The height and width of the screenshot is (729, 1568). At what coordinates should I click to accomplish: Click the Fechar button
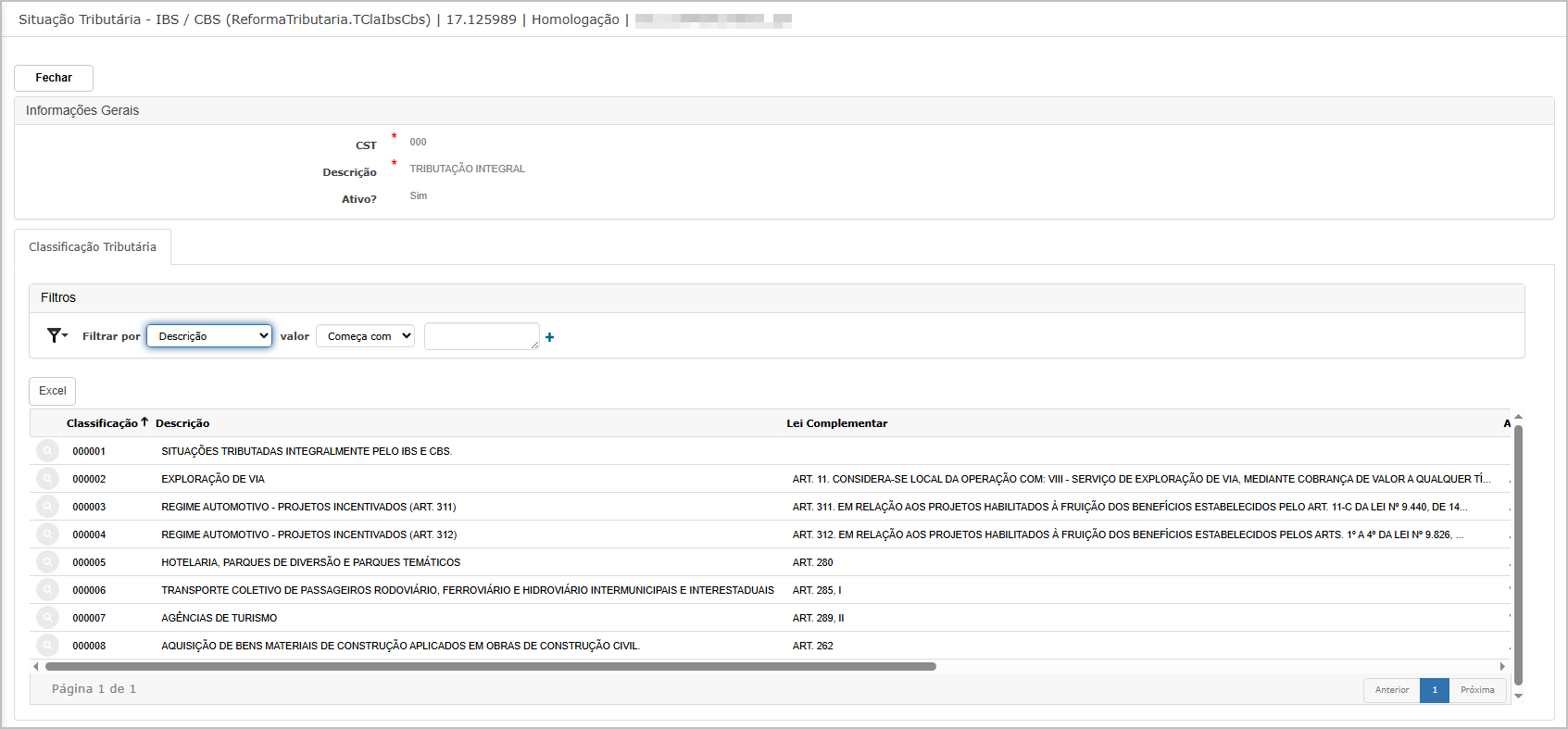coord(54,78)
